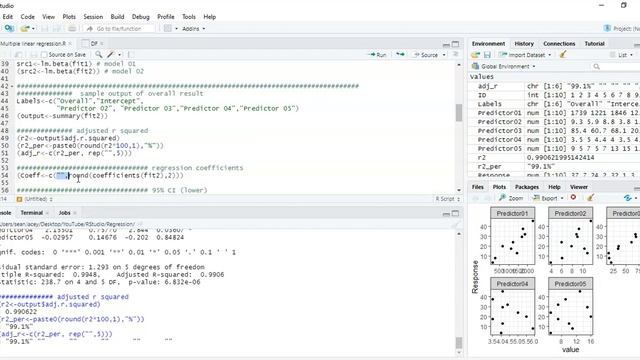Image resolution: width=640 pixels, height=360 pixels.
Task: Open the Help menu in the menu bar
Action: 209,17
